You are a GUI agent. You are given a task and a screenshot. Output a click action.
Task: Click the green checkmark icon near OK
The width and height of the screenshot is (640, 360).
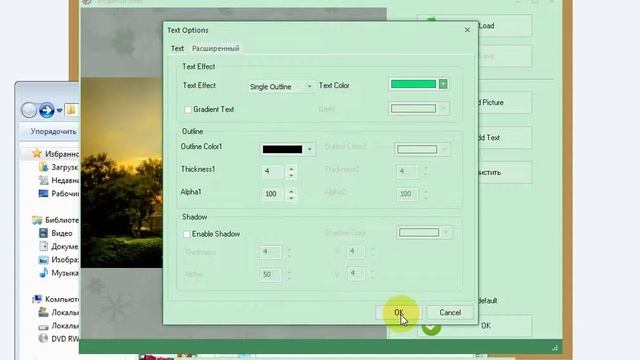[431, 328]
